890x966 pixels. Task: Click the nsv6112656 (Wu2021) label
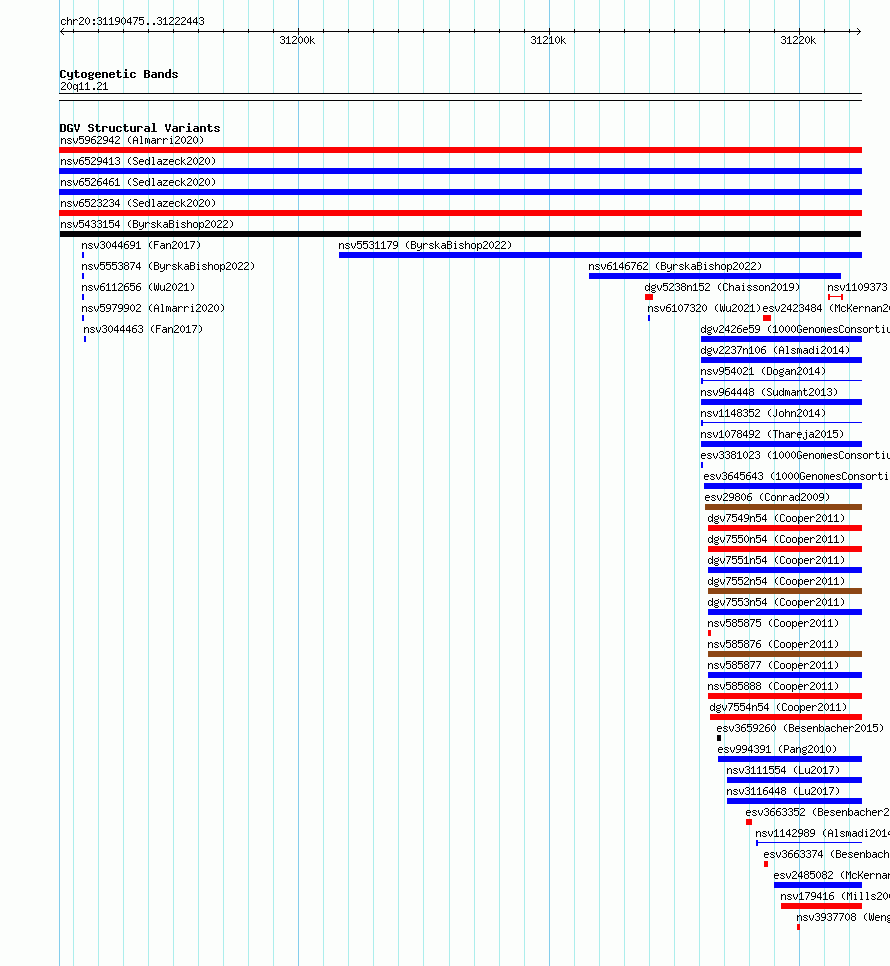click(x=138, y=287)
